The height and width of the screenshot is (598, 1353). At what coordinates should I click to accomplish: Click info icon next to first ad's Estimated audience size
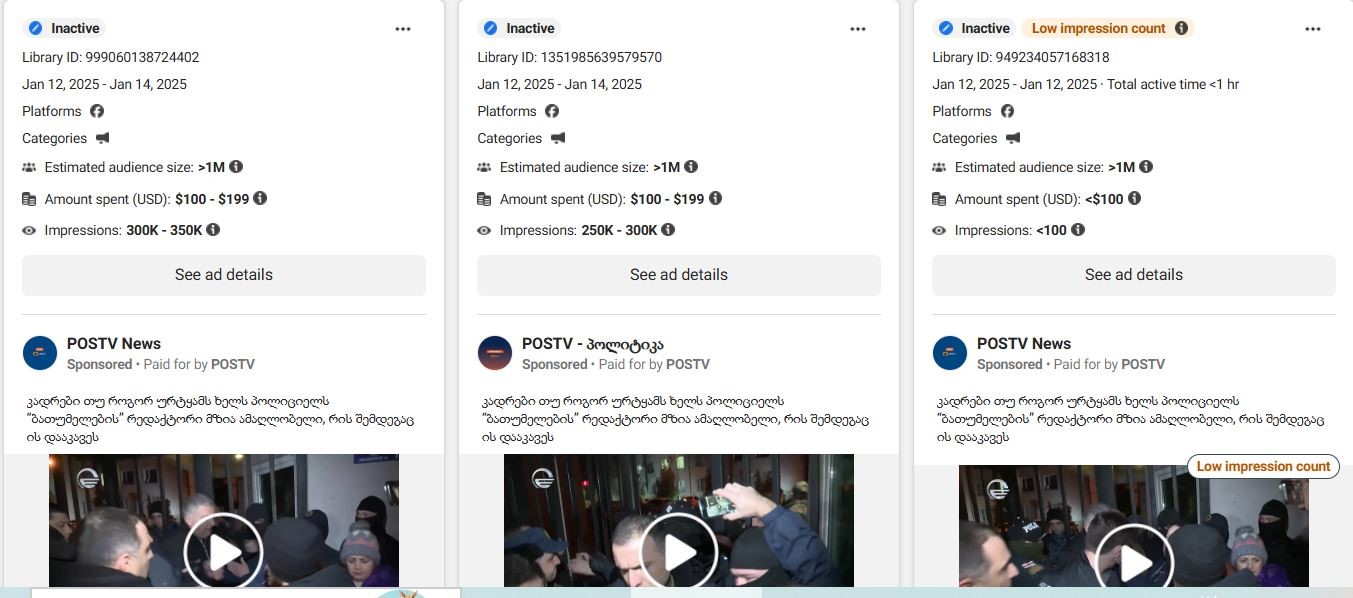coord(236,167)
